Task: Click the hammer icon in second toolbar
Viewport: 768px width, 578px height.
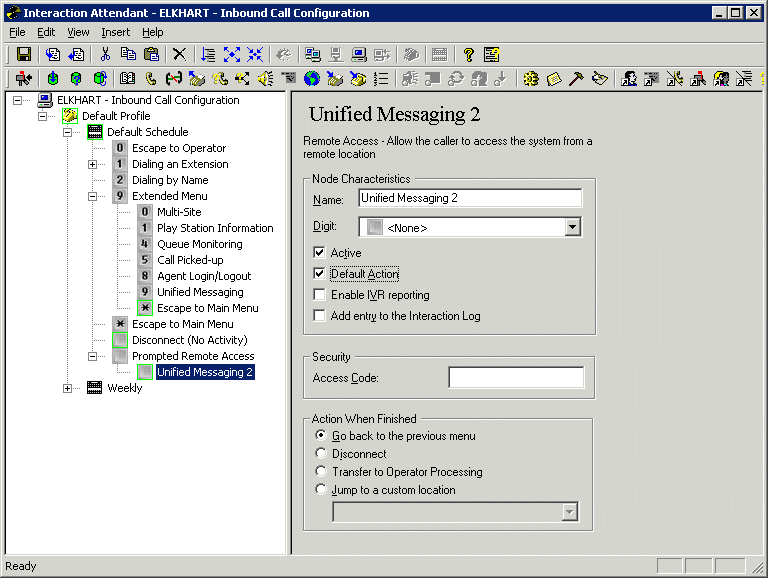Action: pos(576,78)
